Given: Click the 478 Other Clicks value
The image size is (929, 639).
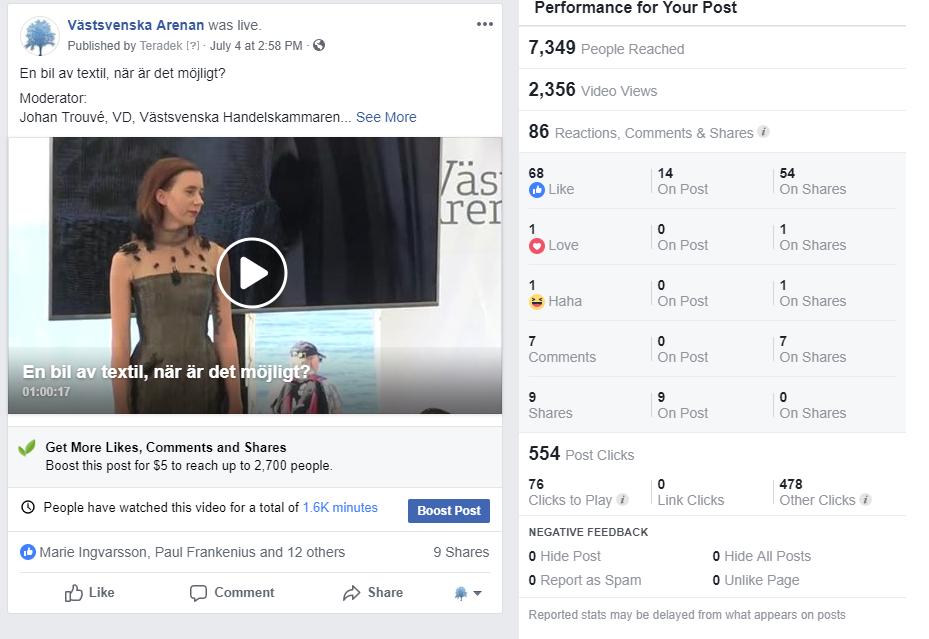Looking at the screenshot, I should coord(790,484).
